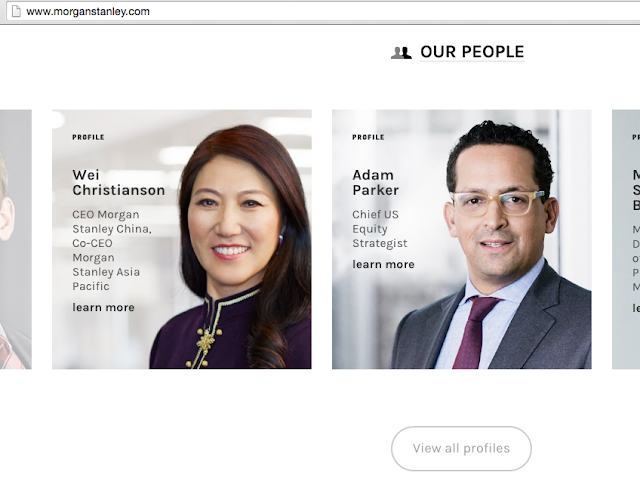
Task: Click the PROFILE label on Adam Parker's card
Action: point(368,137)
